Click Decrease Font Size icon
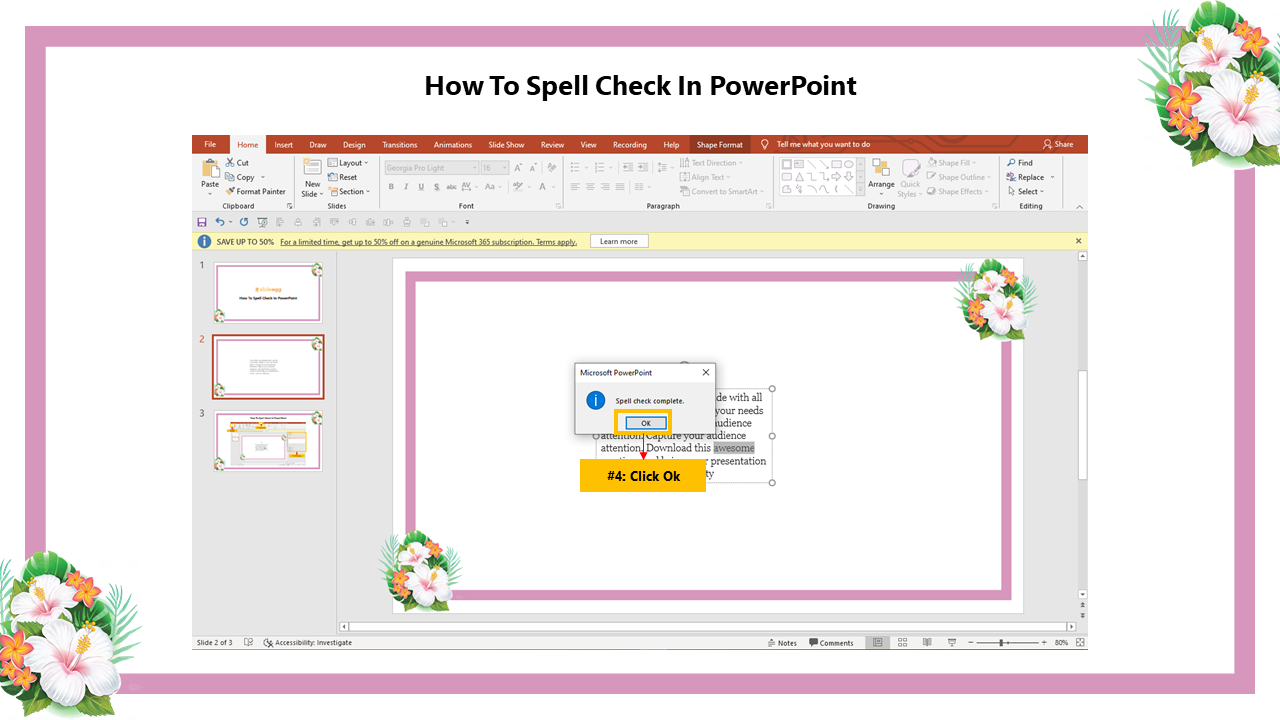1280x720 pixels. coord(531,168)
